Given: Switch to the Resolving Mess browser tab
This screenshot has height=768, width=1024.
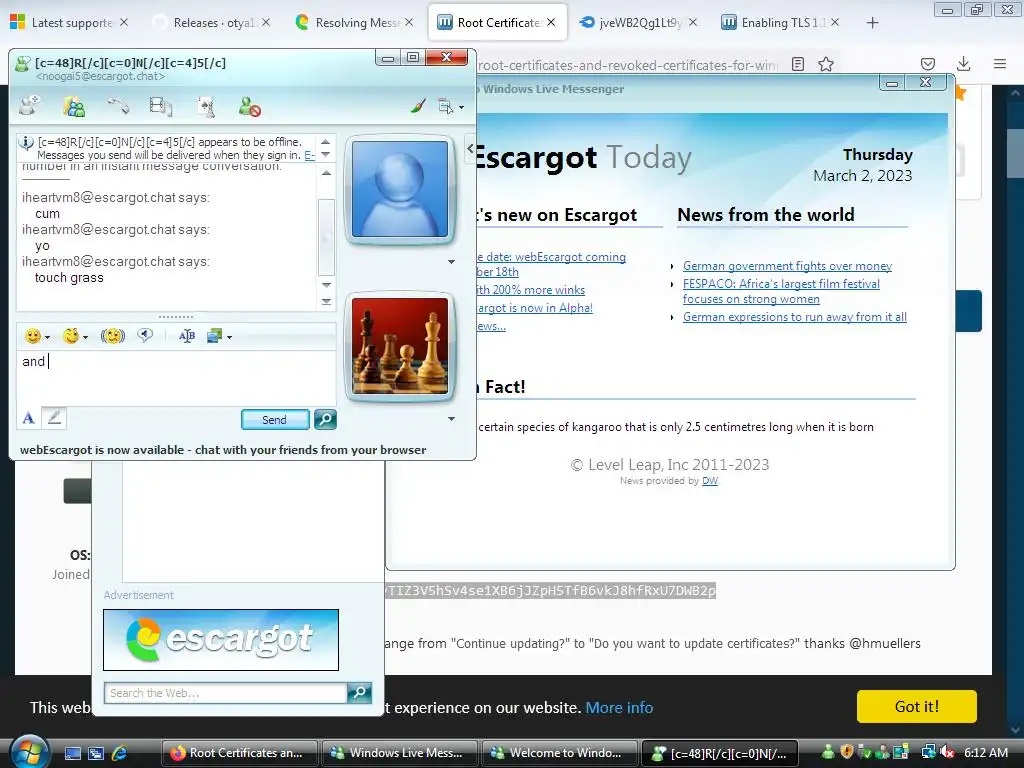Looking at the screenshot, I should [x=356, y=23].
